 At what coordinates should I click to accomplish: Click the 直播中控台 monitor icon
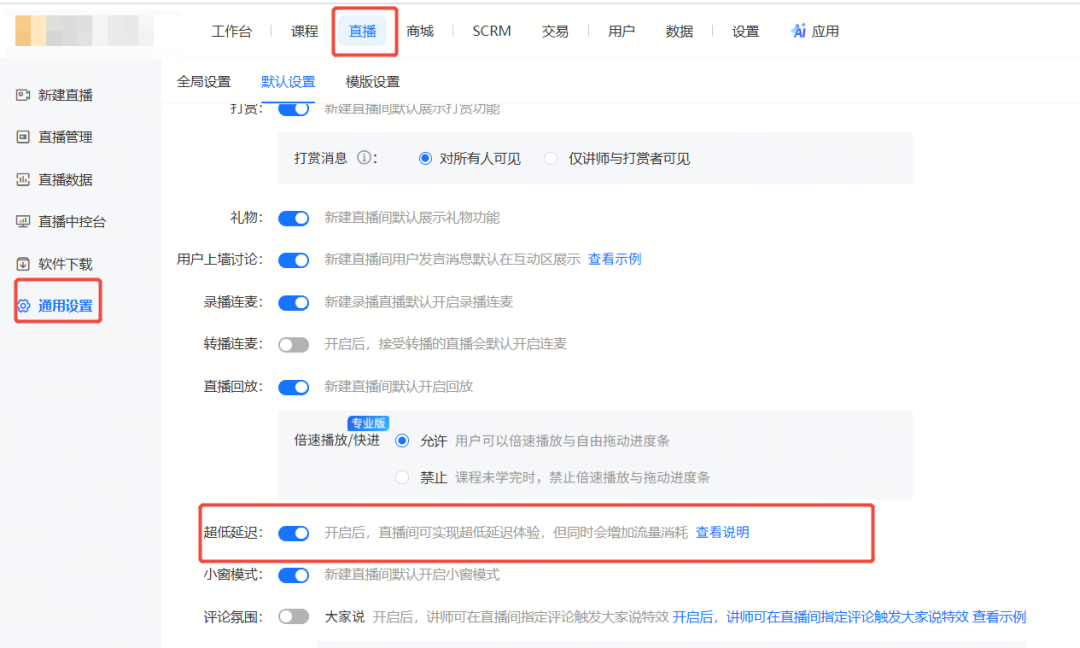[x=23, y=222]
